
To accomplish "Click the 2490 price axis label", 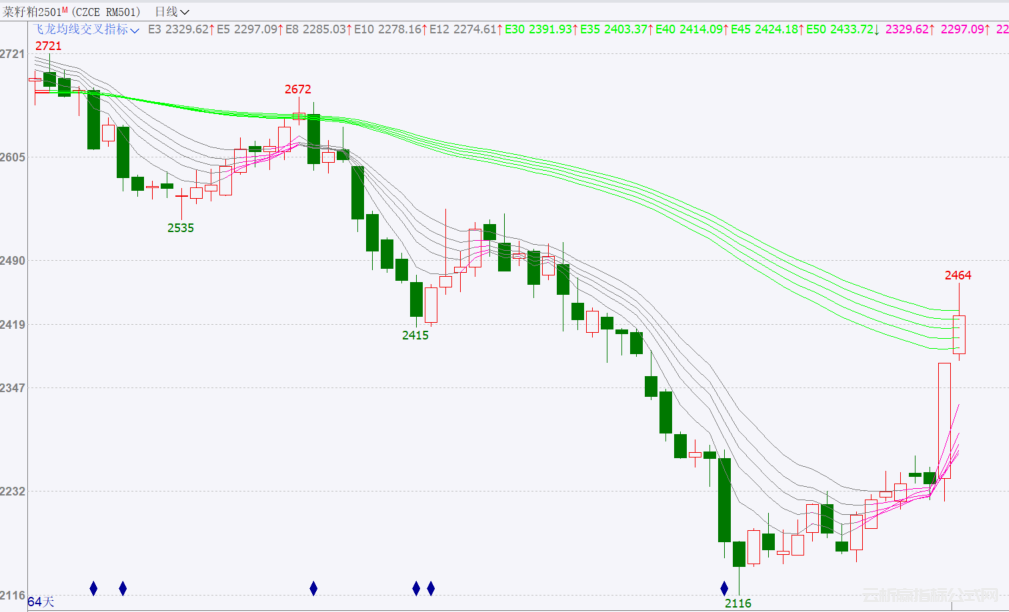I will (13, 261).
